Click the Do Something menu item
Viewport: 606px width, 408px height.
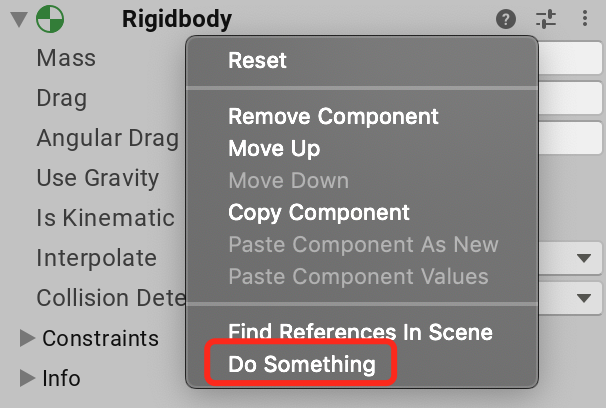[x=301, y=364]
